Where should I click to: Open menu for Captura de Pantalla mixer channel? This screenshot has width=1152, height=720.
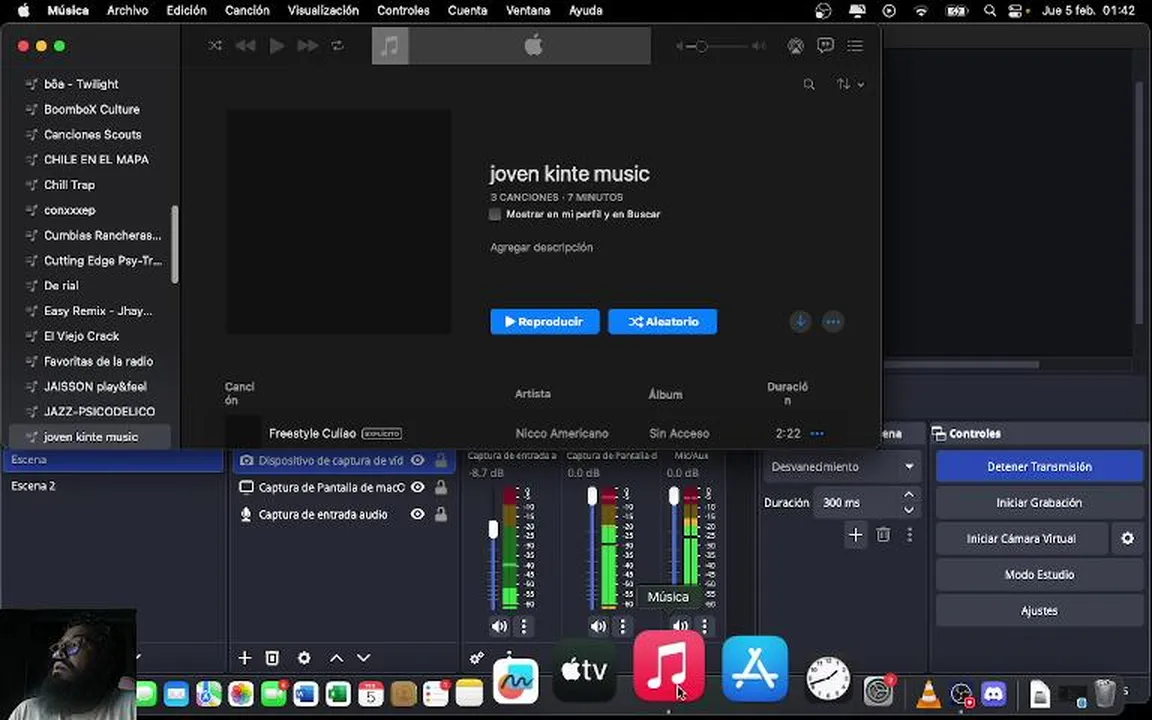(x=622, y=626)
